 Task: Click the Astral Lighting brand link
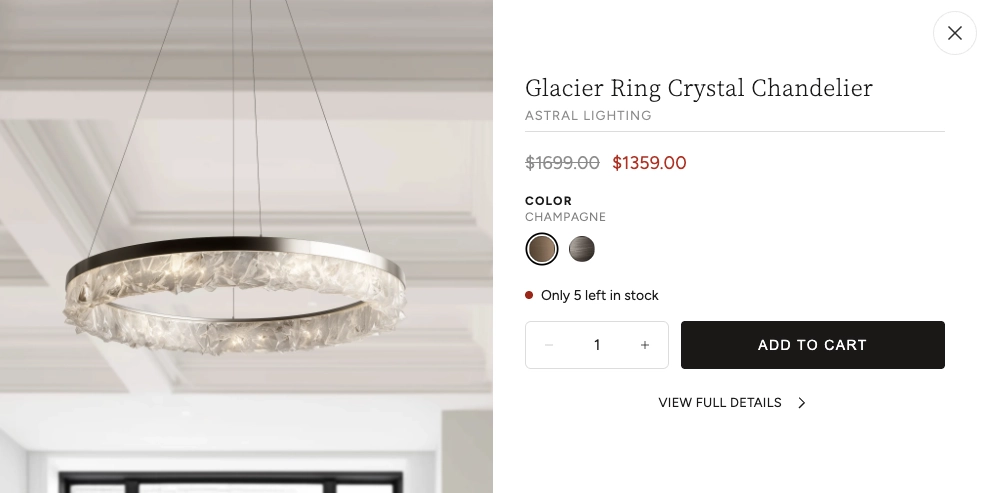(588, 116)
